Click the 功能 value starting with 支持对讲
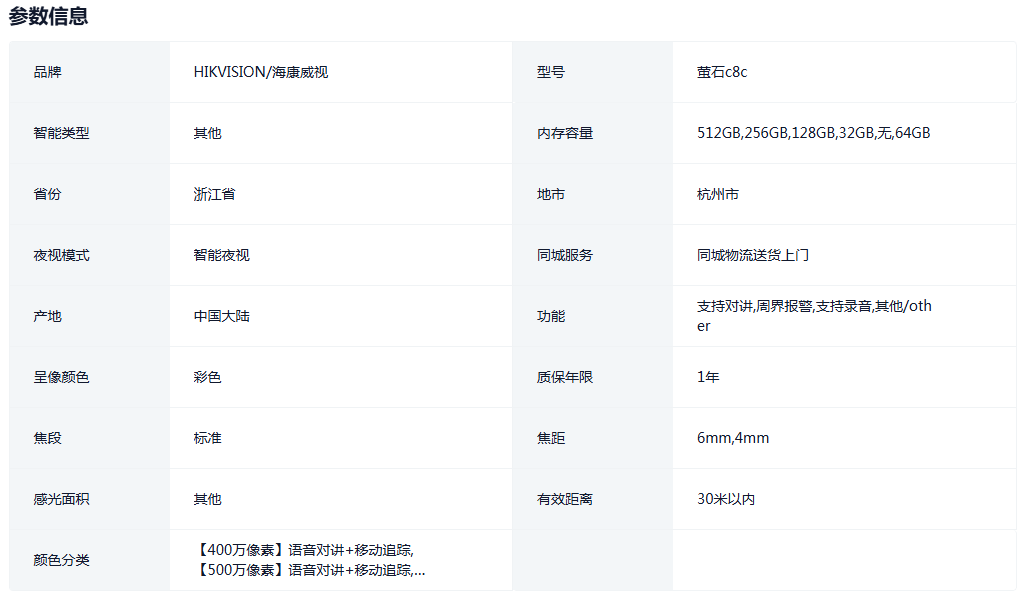The width and height of the screenshot is (1025, 601). point(813,316)
